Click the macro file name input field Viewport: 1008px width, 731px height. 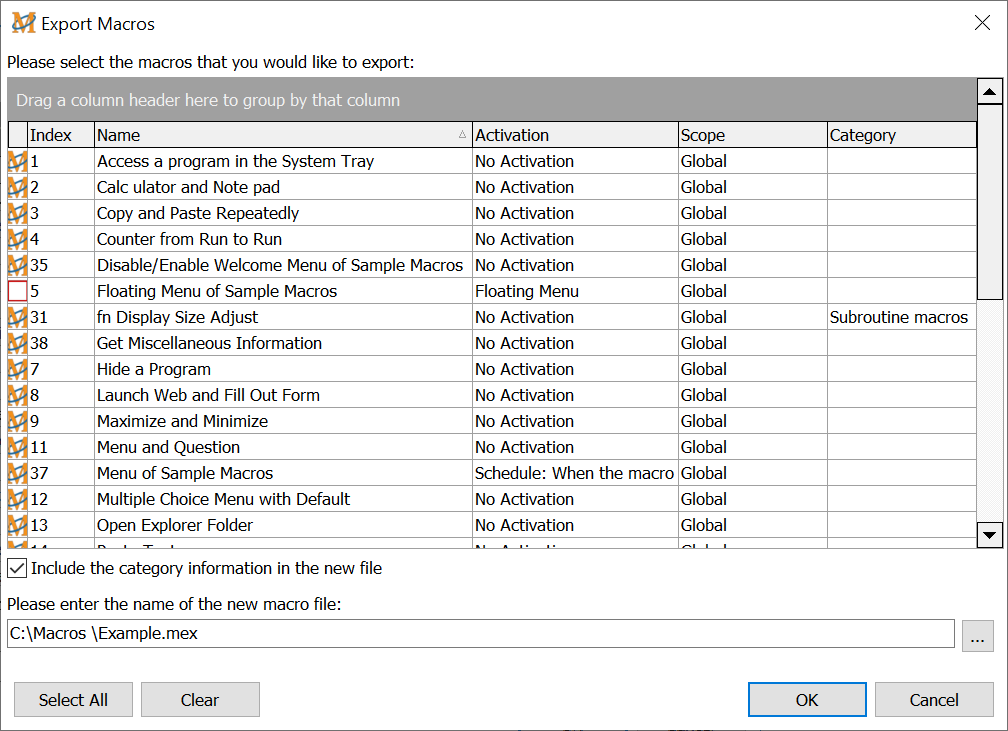480,633
